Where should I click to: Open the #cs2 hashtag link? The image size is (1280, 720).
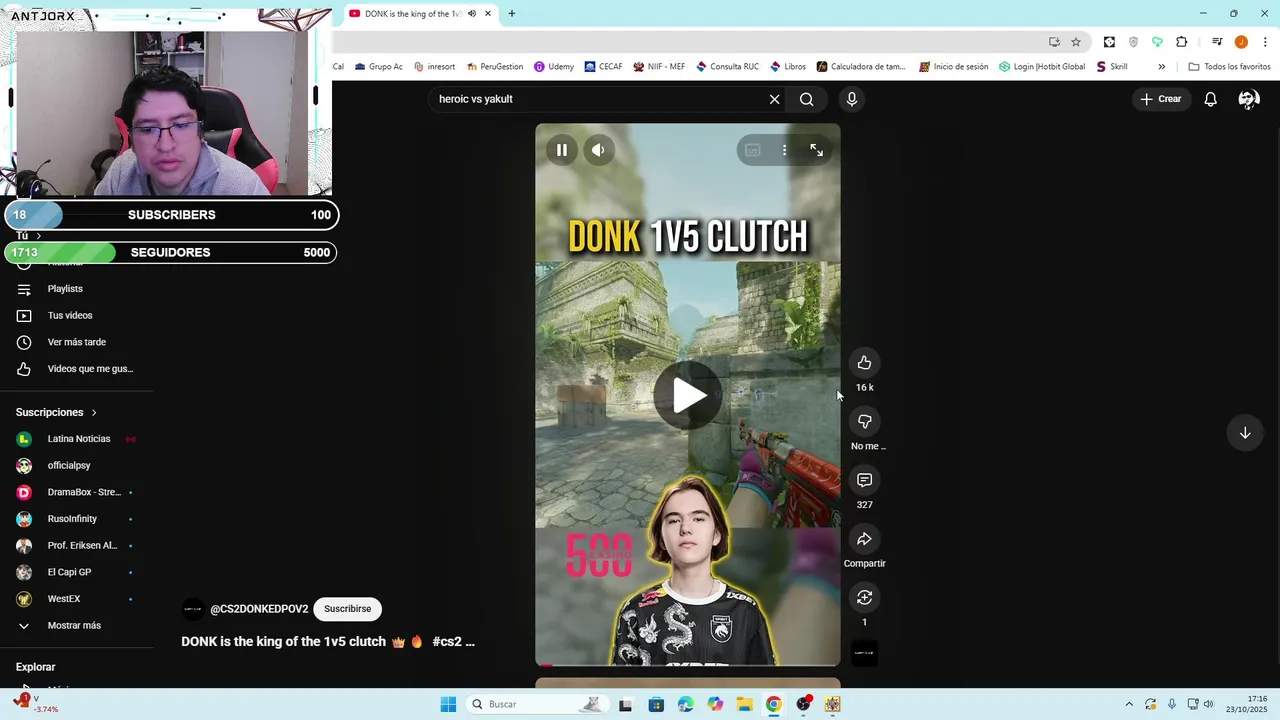point(447,642)
